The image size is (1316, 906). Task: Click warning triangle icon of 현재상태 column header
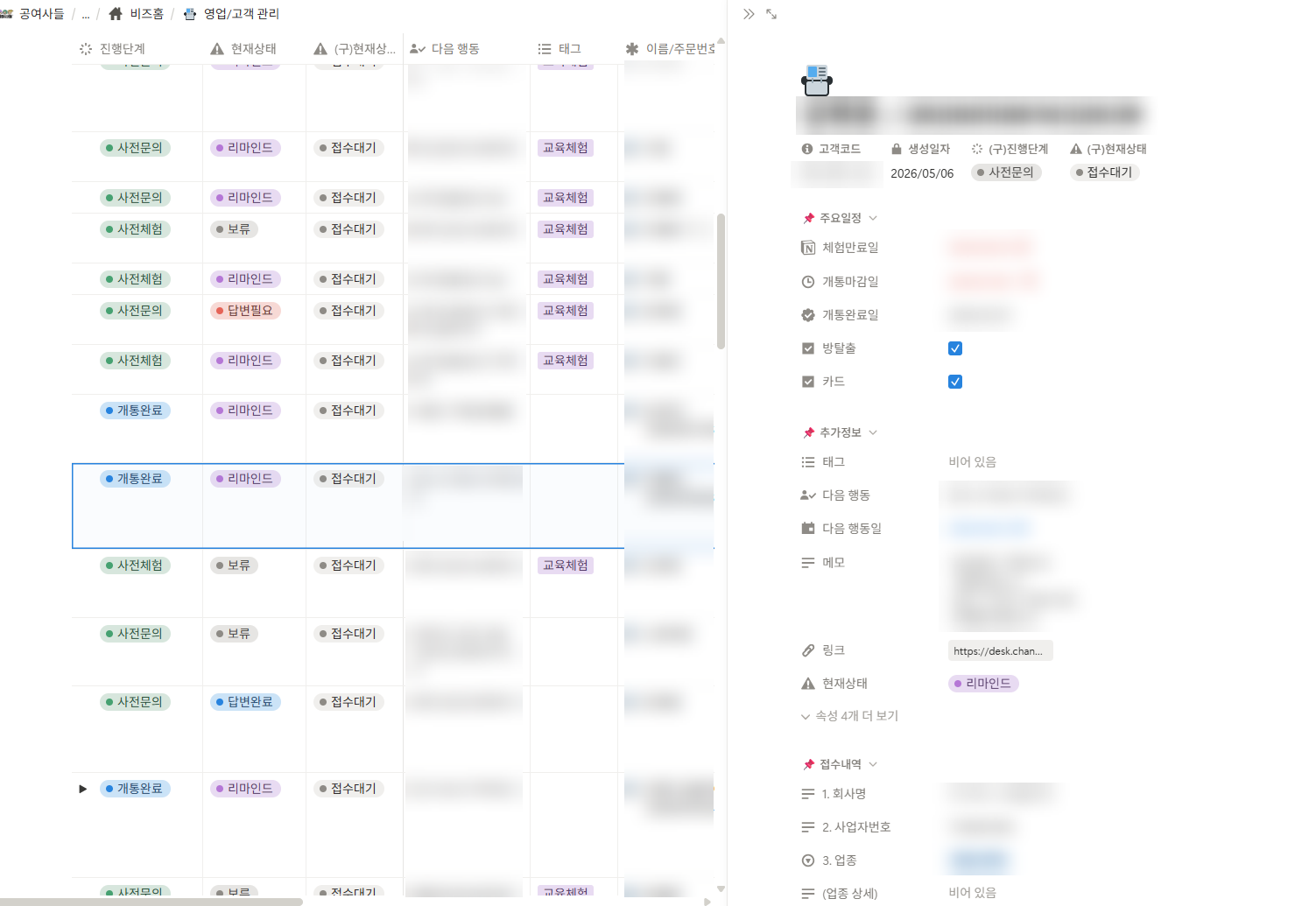coord(217,49)
